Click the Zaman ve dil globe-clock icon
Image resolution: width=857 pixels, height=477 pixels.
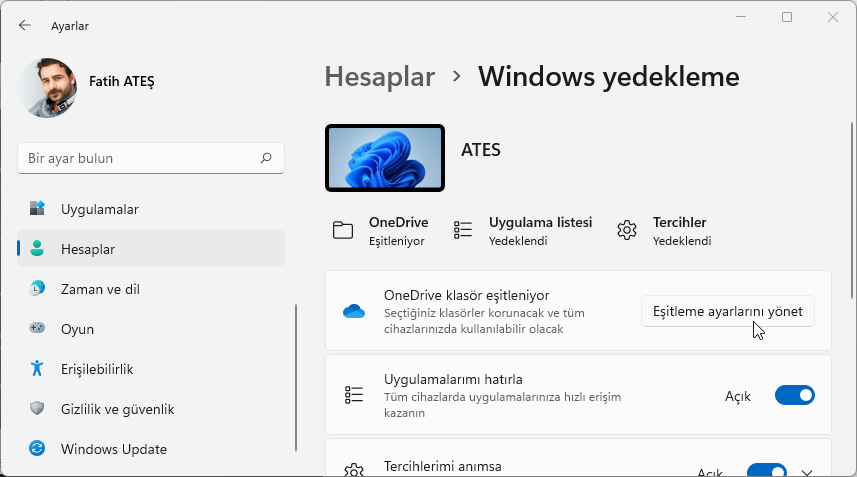[x=37, y=288]
